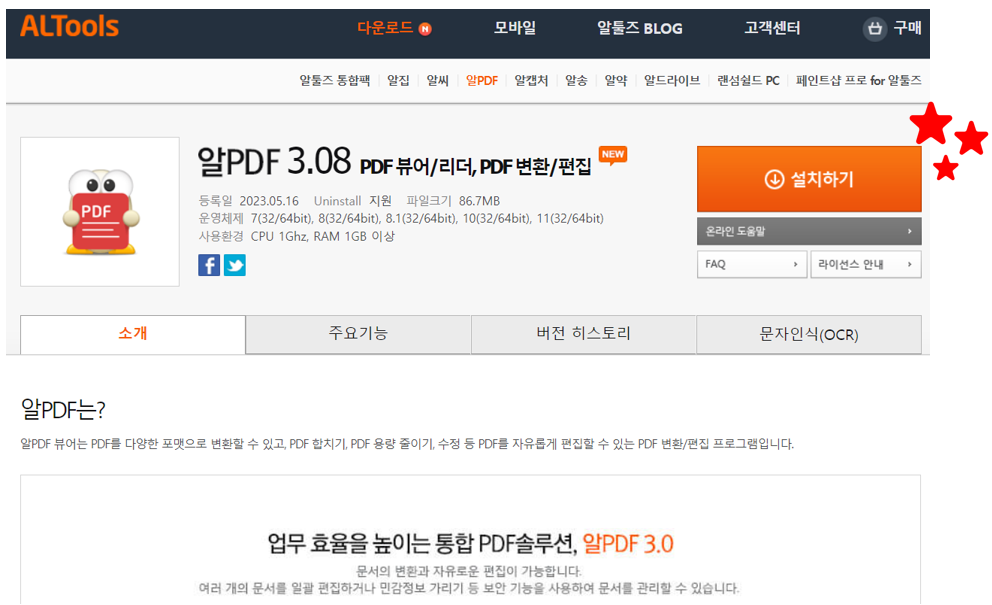Viewport: 992px width, 605px height.
Task: Click the 등록일 2023.05.16 text
Action: (x=249, y=201)
